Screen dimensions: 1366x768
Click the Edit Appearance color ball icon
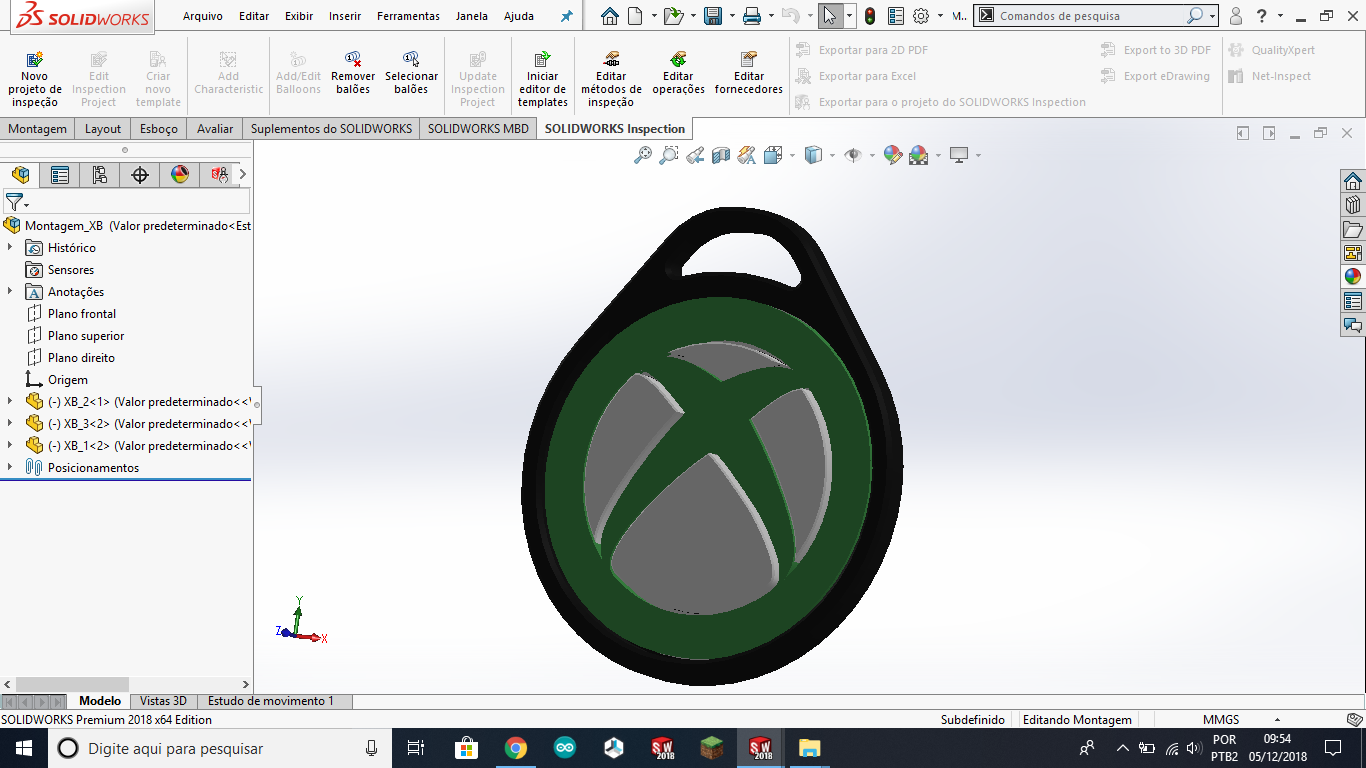click(x=892, y=155)
